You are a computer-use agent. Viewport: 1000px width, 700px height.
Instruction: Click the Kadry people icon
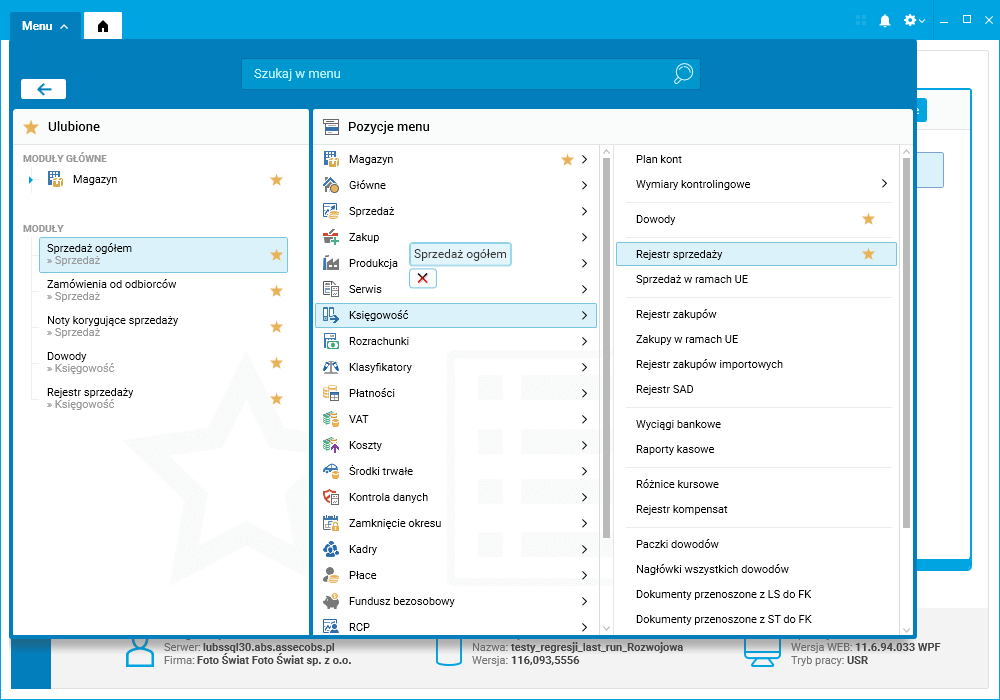tap(331, 549)
